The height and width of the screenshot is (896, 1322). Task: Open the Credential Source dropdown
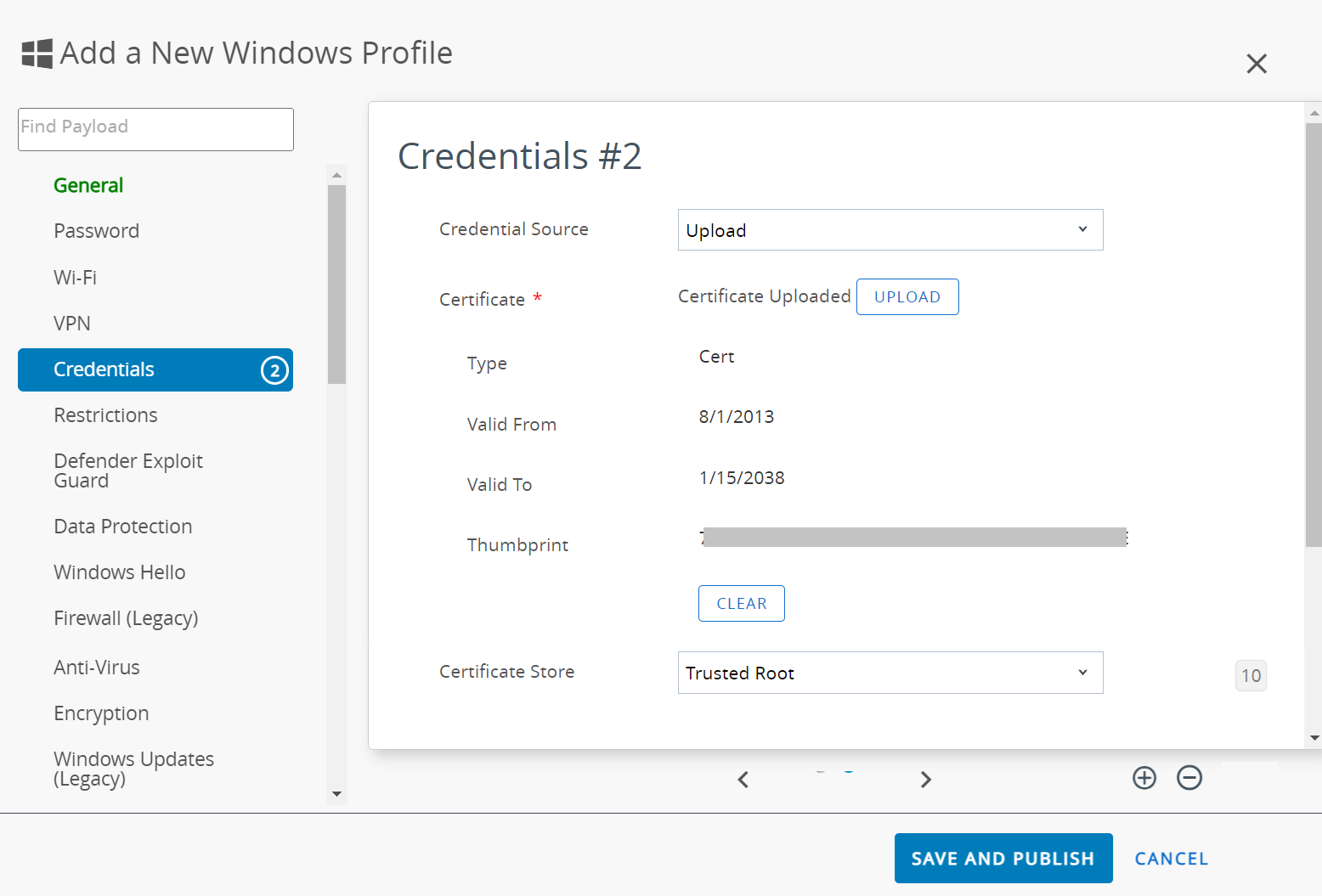(x=890, y=230)
